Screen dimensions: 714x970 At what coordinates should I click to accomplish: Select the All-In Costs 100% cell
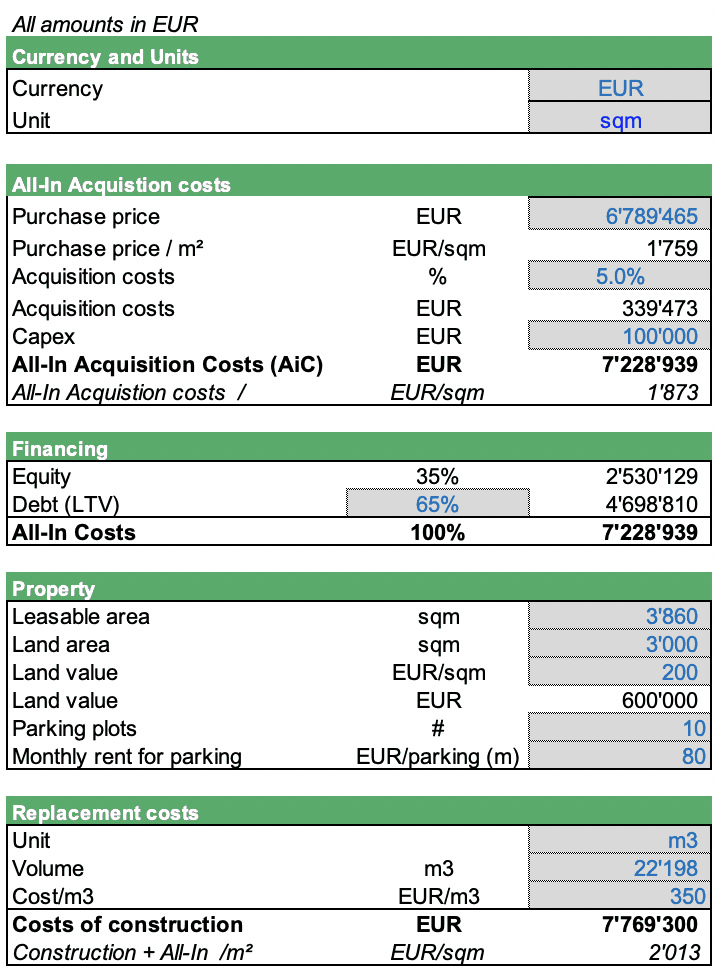tap(437, 532)
